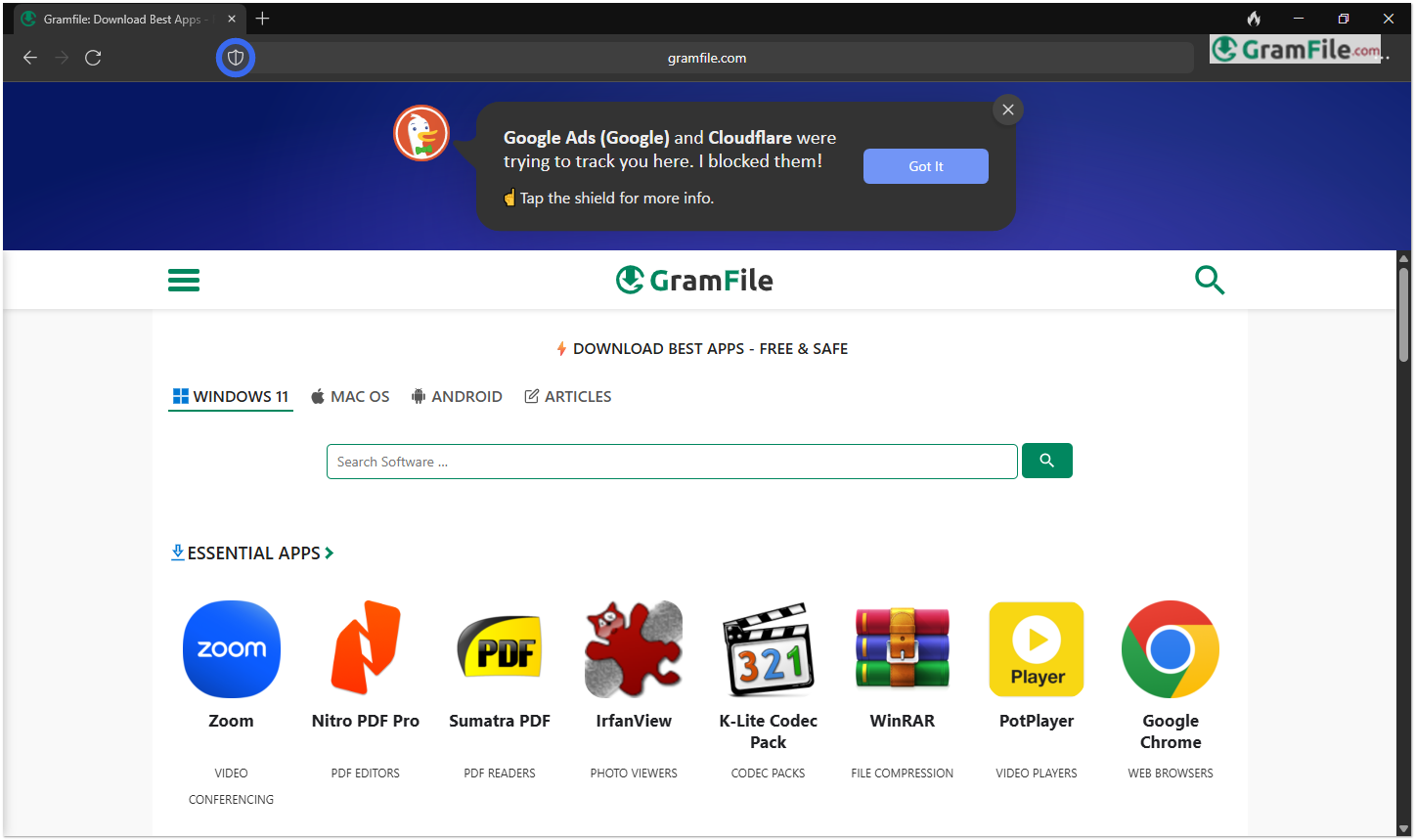The width and height of the screenshot is (1415, 840).
Task: Reload the page with the refresh icon
Action: click(93, 58)
